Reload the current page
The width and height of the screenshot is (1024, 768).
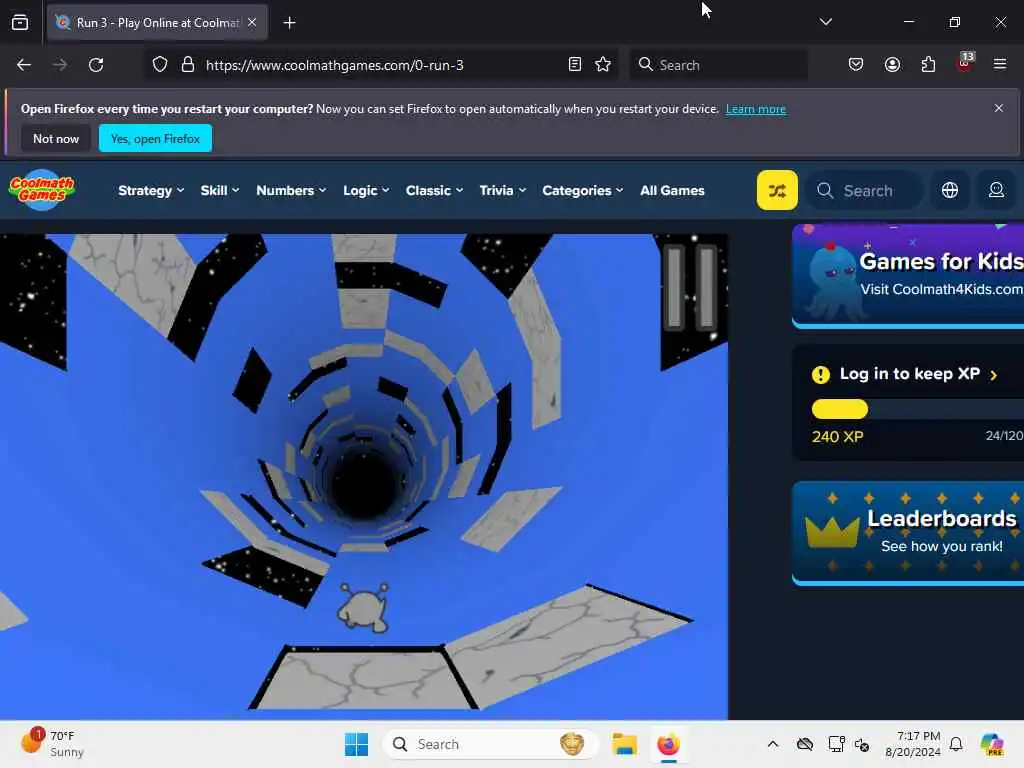point(96,65)
